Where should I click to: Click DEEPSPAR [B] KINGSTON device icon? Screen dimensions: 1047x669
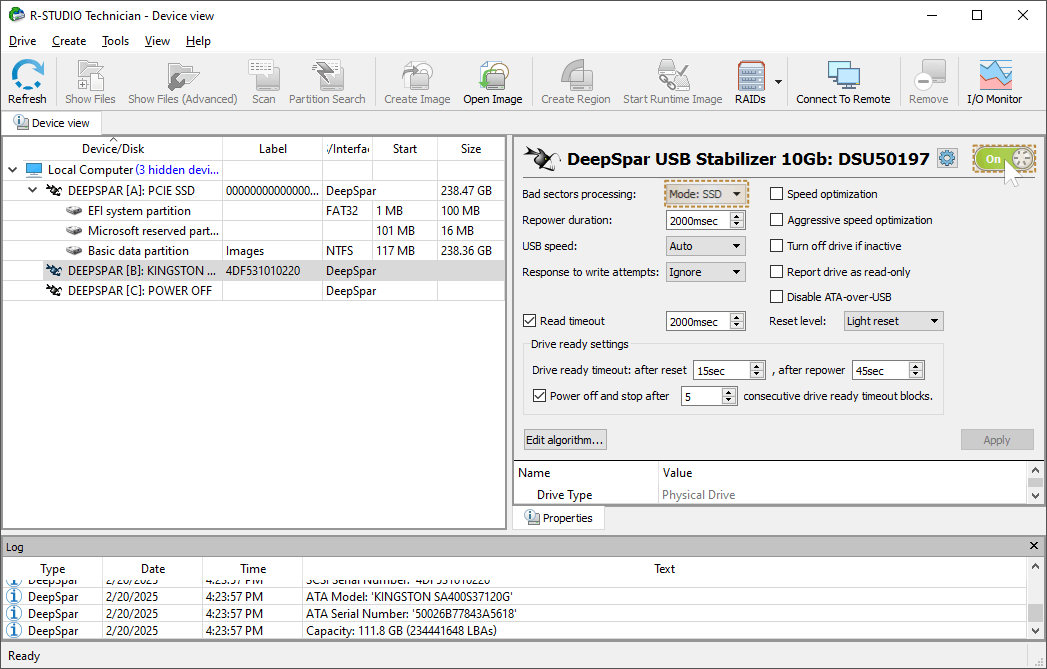tap(54, 270)
